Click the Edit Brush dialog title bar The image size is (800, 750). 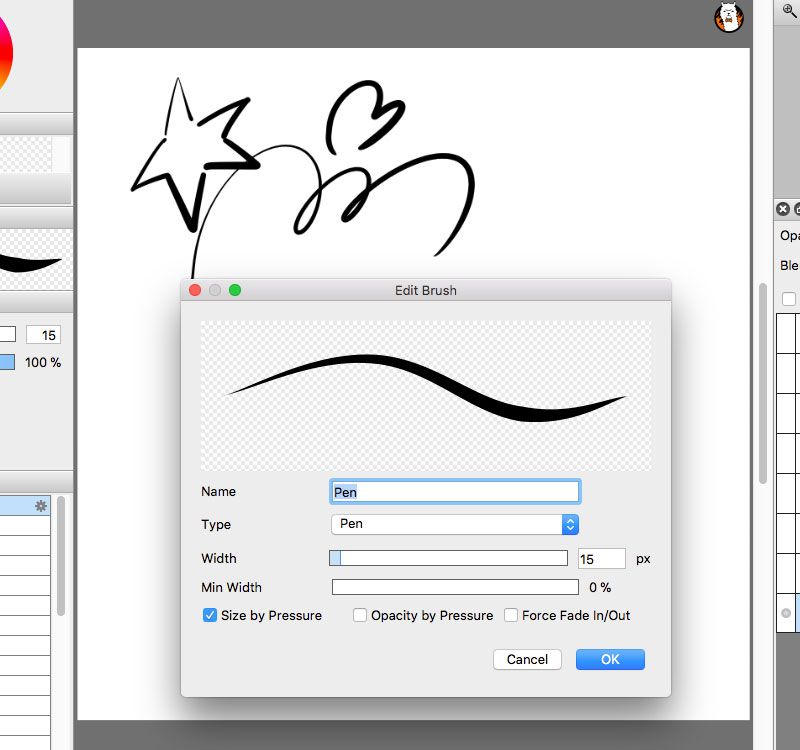point(426,290)
